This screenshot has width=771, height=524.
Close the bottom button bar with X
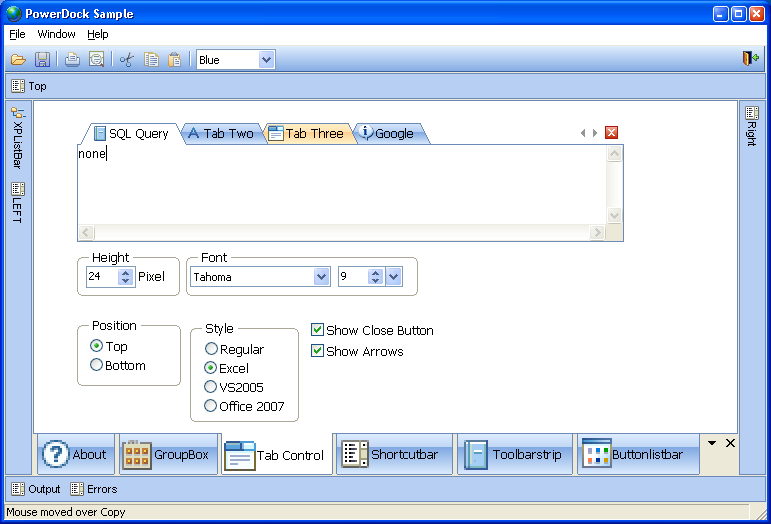[730, 443]
